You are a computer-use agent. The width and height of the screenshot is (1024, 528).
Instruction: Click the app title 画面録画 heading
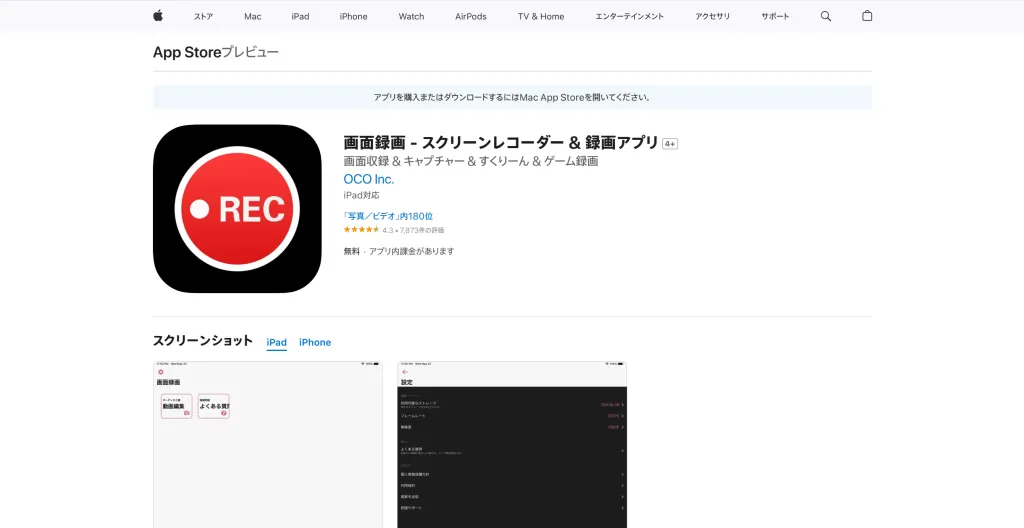501,142
